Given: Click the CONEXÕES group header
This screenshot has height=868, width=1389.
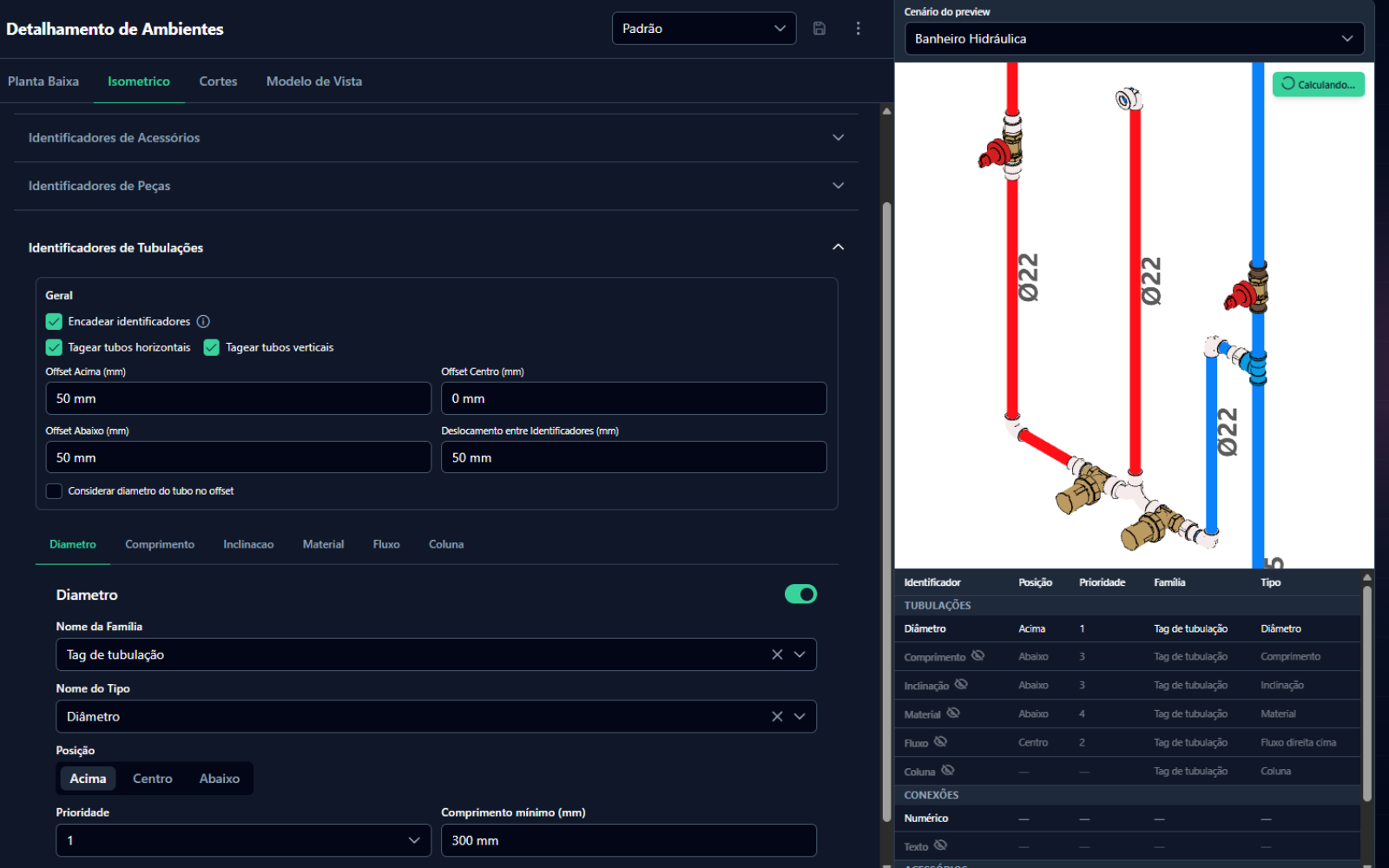Looking at the screenshot, I should (1128, 795).
